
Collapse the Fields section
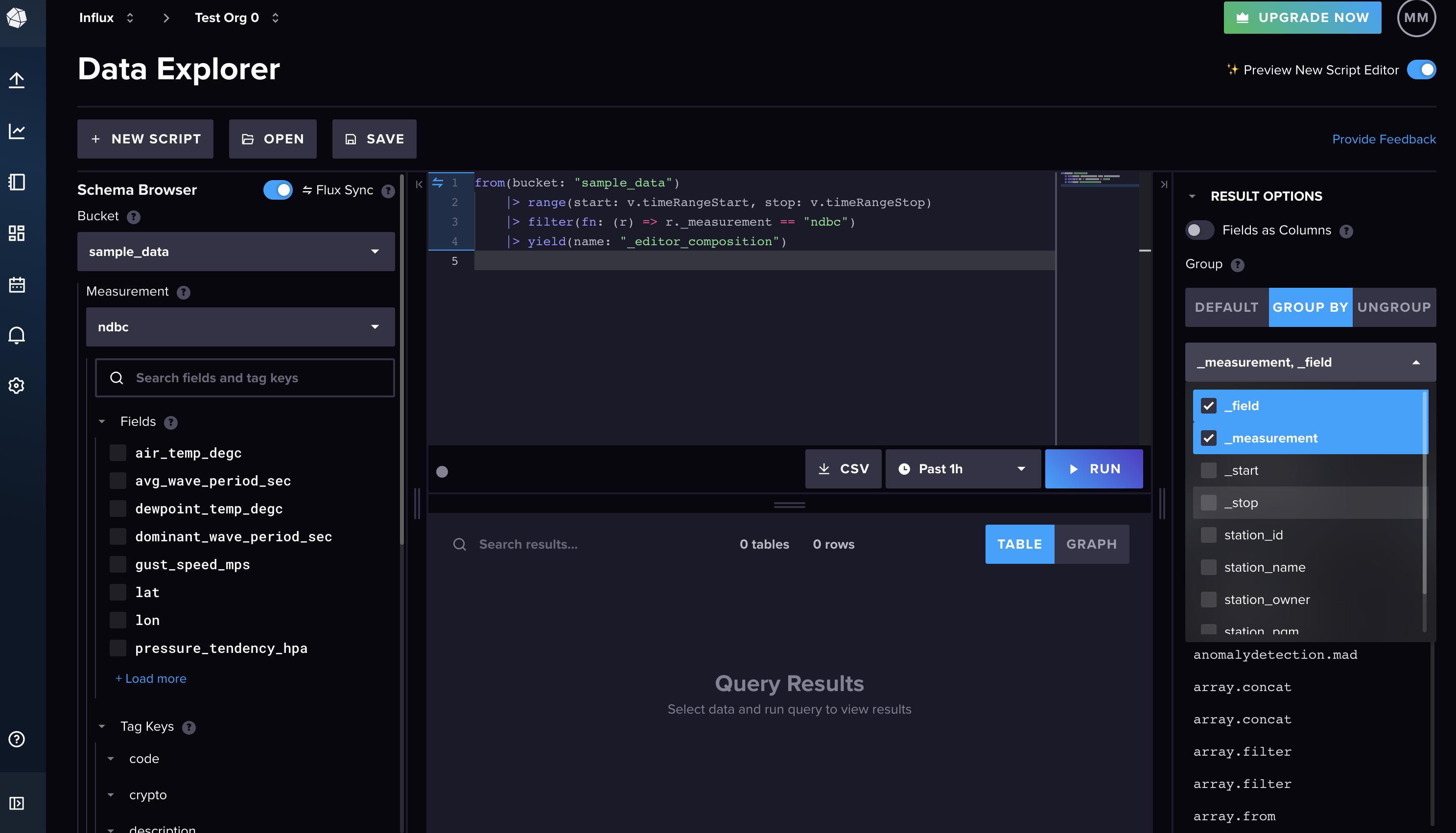(x=102, y=421)
